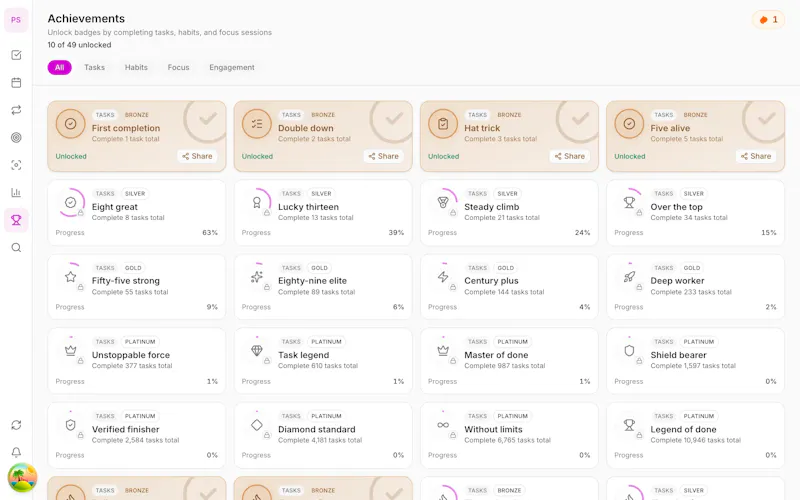Select the Achievements trophy sidebar icon

click(x=16, y=220)
